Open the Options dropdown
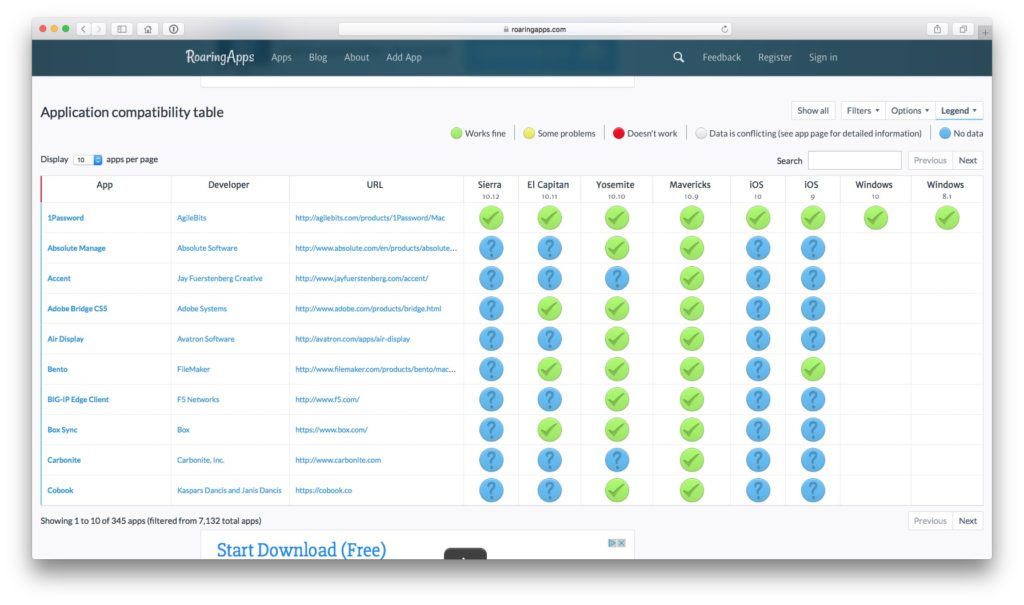 click(910, 110)
